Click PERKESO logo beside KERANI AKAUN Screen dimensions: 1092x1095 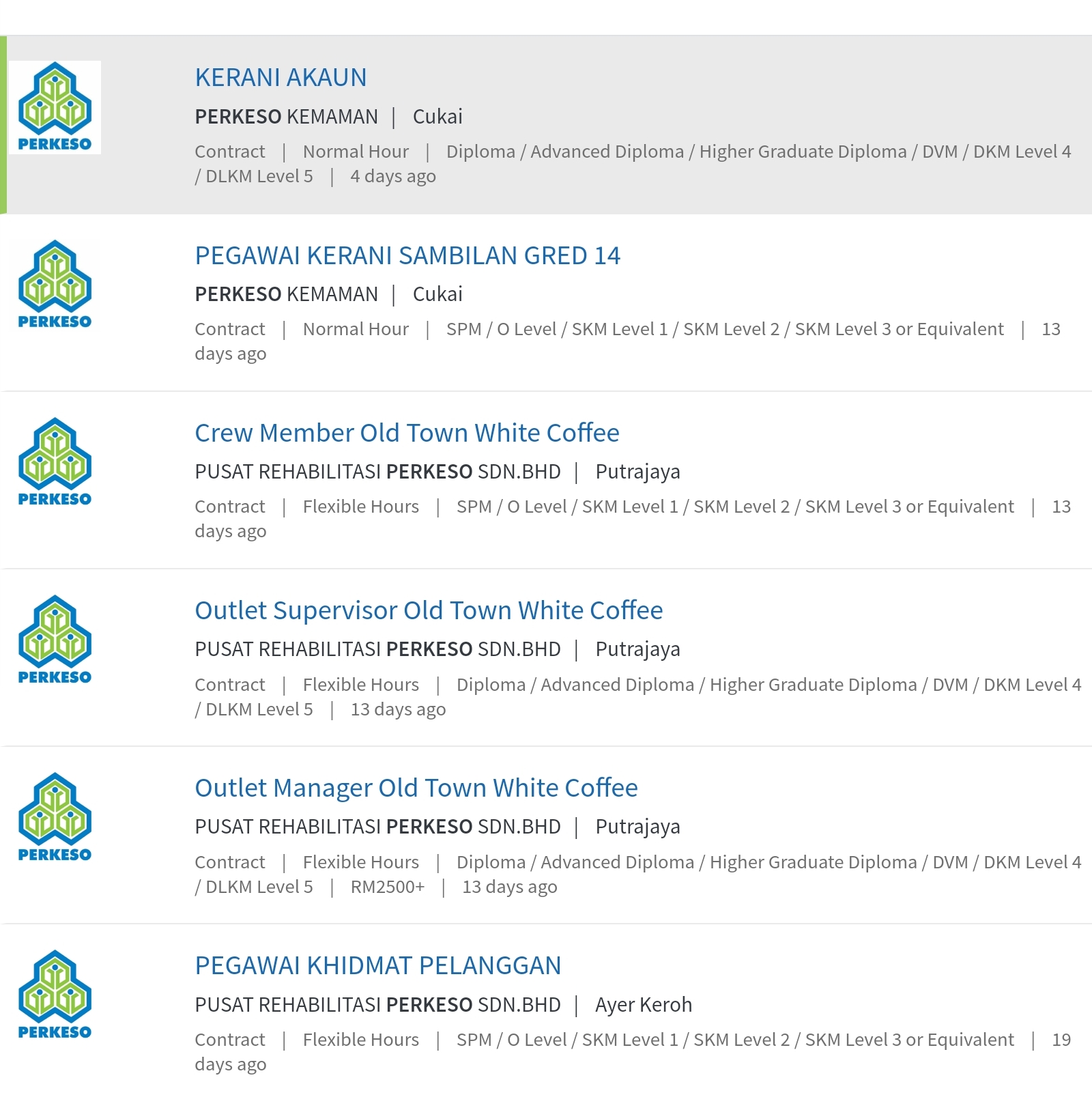pos(55,107)
